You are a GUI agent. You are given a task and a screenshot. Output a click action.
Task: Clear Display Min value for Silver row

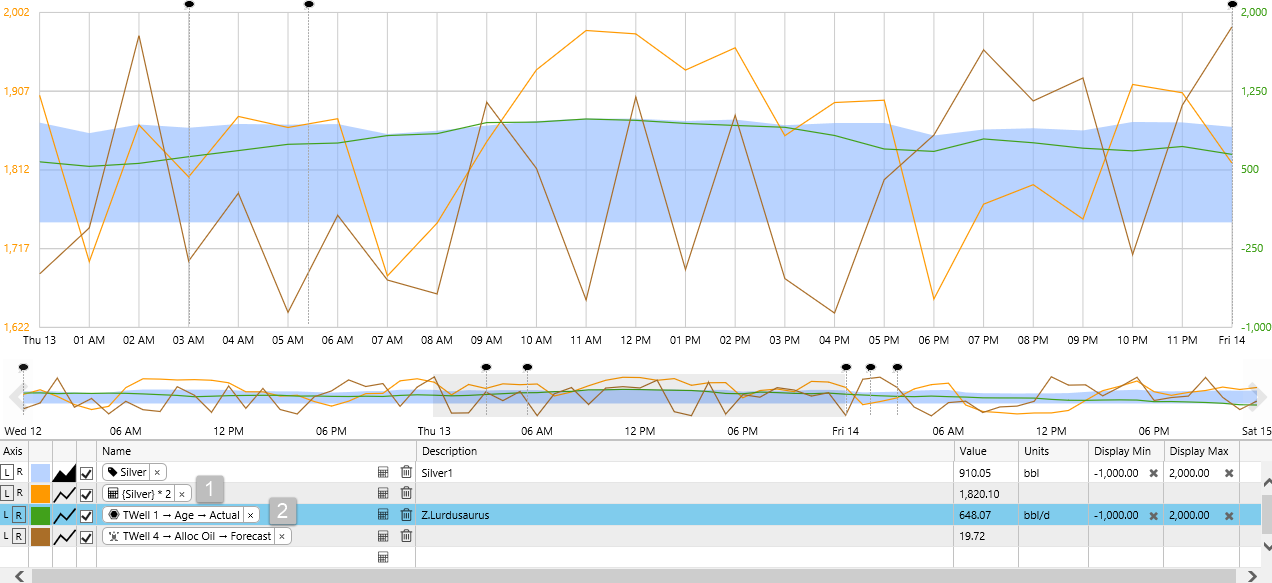1153,472
